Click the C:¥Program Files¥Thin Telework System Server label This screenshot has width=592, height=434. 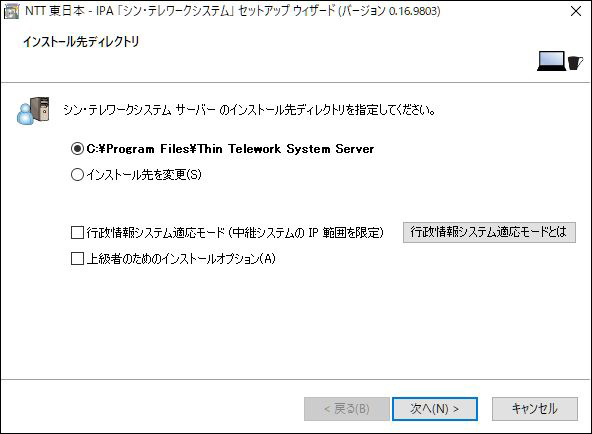click(230, 149)
